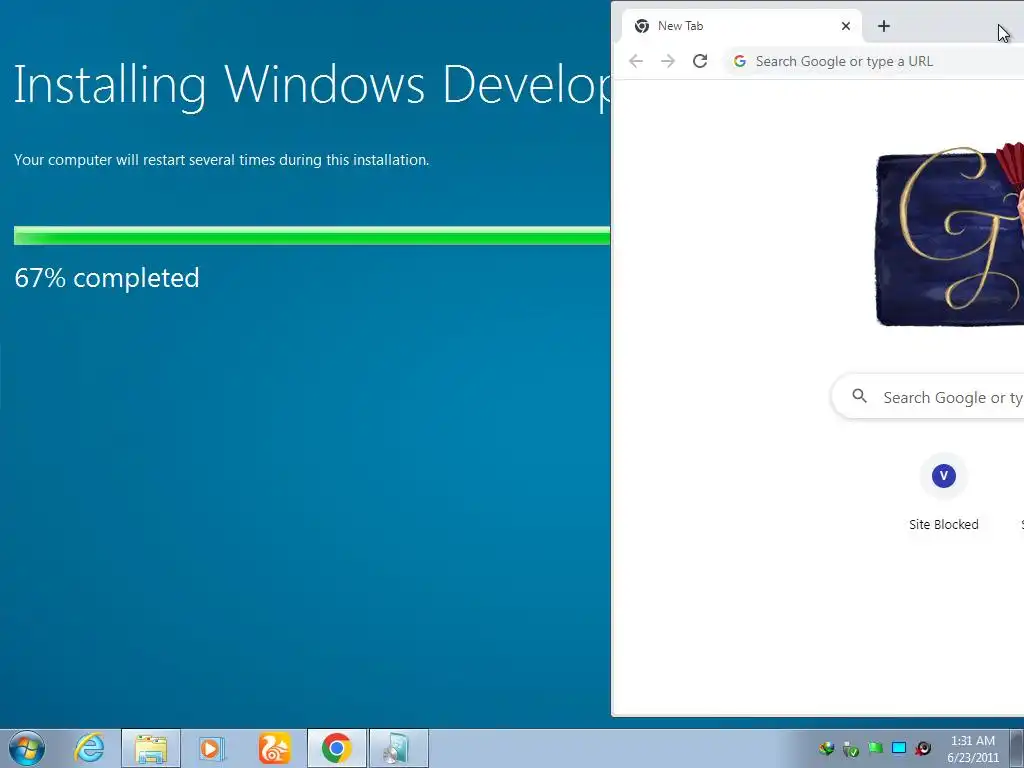This screenshot has width=1024, height=768.
Task: Reload the page in Chrome
Action: click(700, 61)
